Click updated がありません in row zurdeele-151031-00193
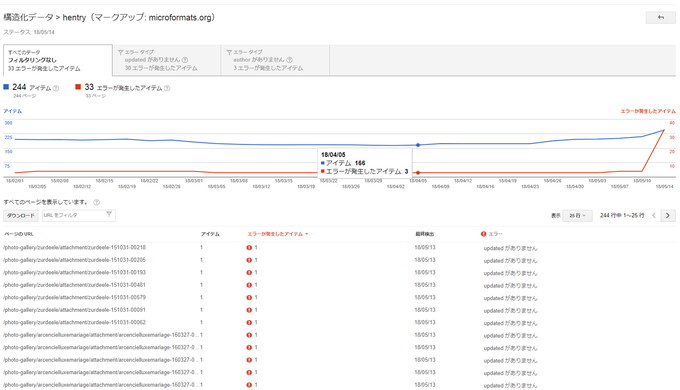 [x=510, y=273]
